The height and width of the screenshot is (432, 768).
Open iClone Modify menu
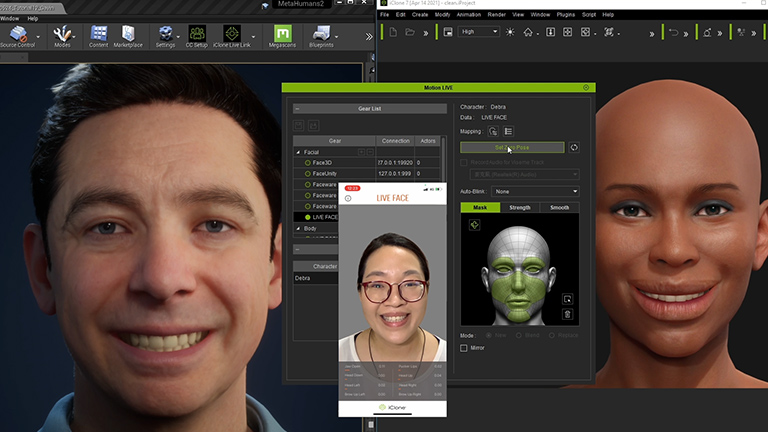pyautogui.click(x=442, y=15)
